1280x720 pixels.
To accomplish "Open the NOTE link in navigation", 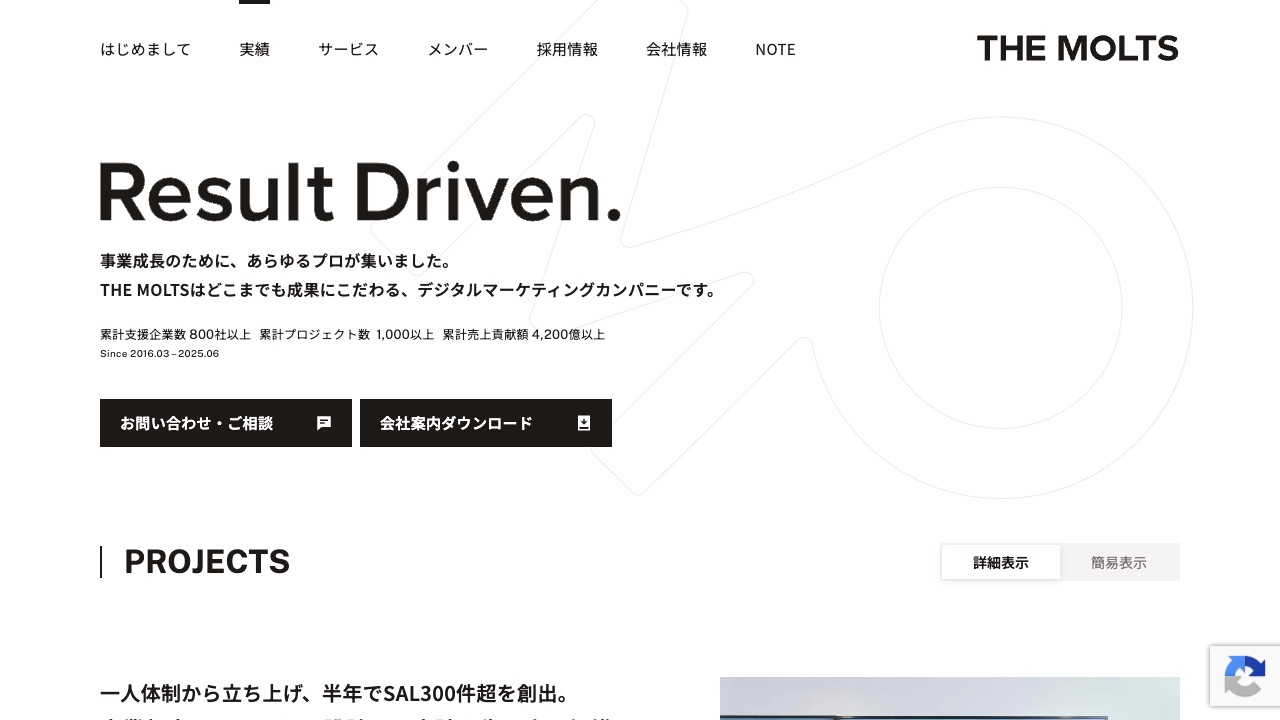I will (x=775, y=49).
